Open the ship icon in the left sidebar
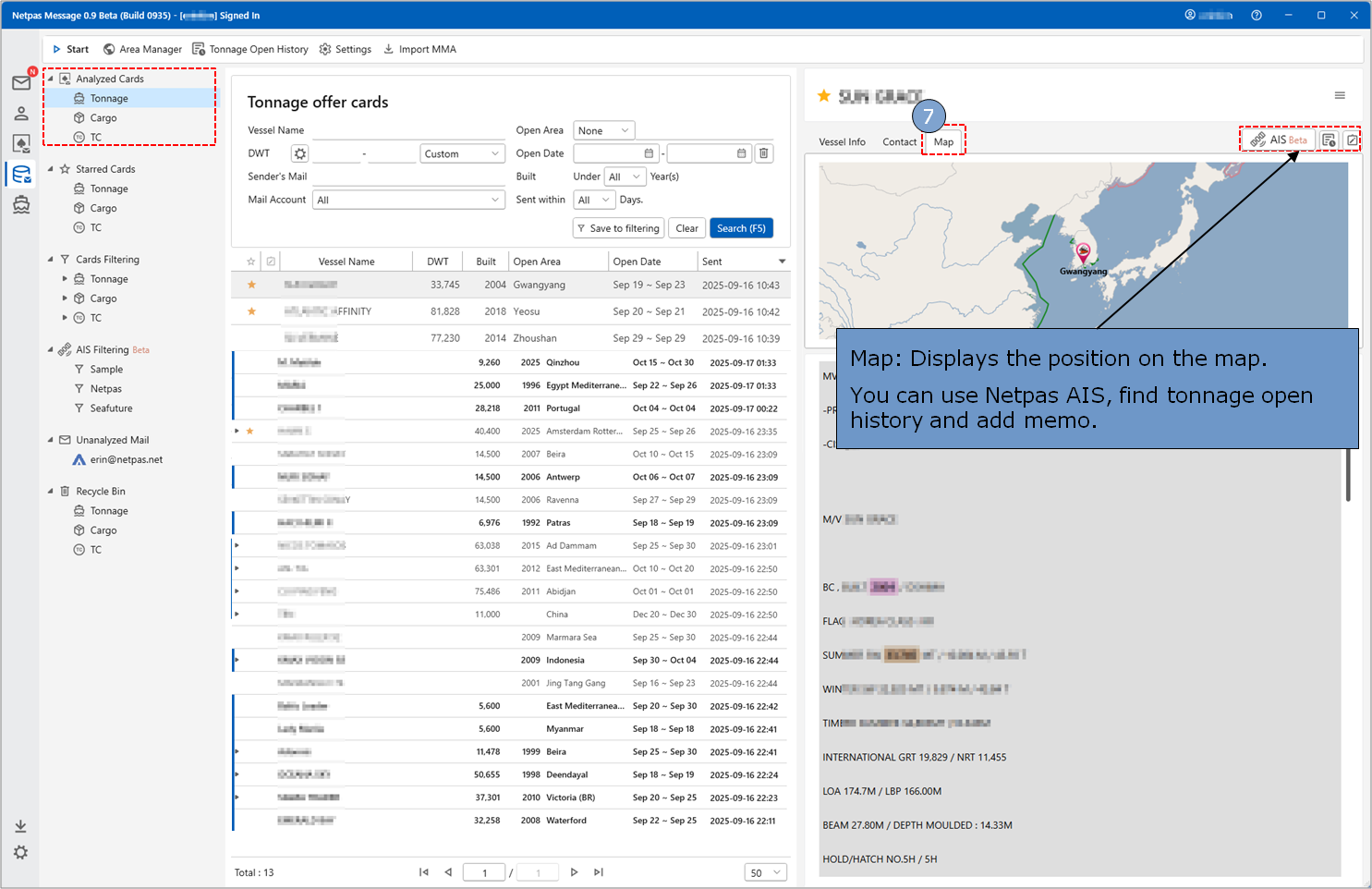Image resolution: width=1372 pixels, height=889 pixels. [21, 205]
